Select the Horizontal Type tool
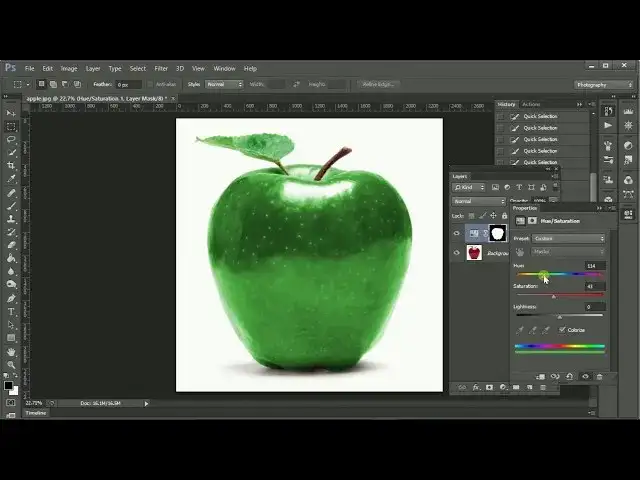This screenshot has height=480, width=640. click(11, 312)
